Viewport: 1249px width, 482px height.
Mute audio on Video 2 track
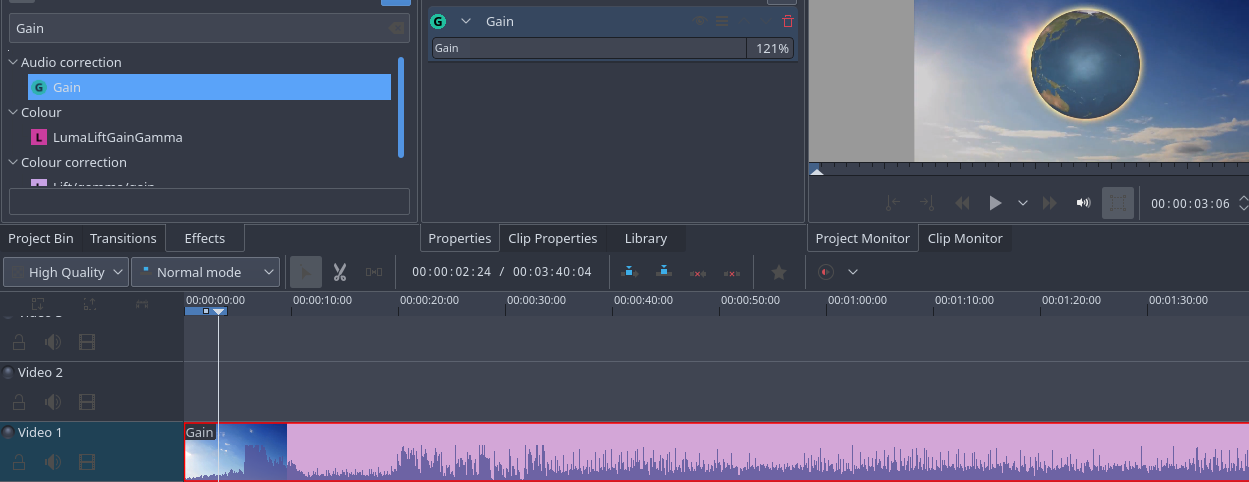pos(52,402)
